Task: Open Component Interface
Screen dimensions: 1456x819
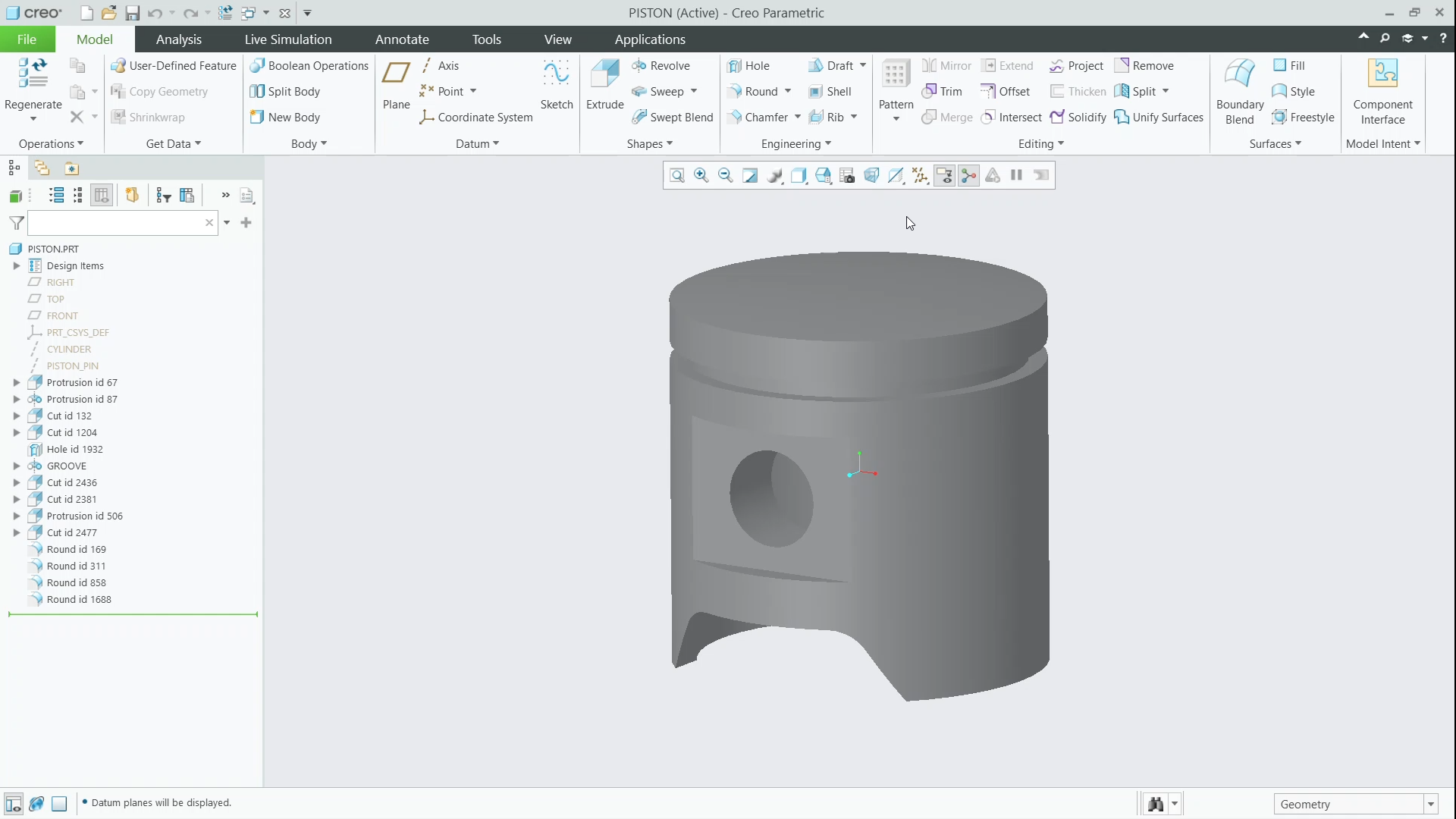Action: click(x=1382, y=91)
